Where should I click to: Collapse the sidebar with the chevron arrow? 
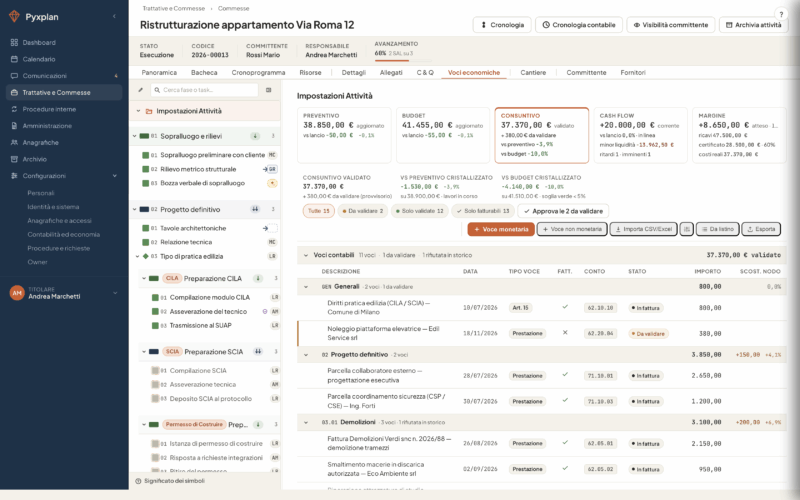click(x=114, y=16)
